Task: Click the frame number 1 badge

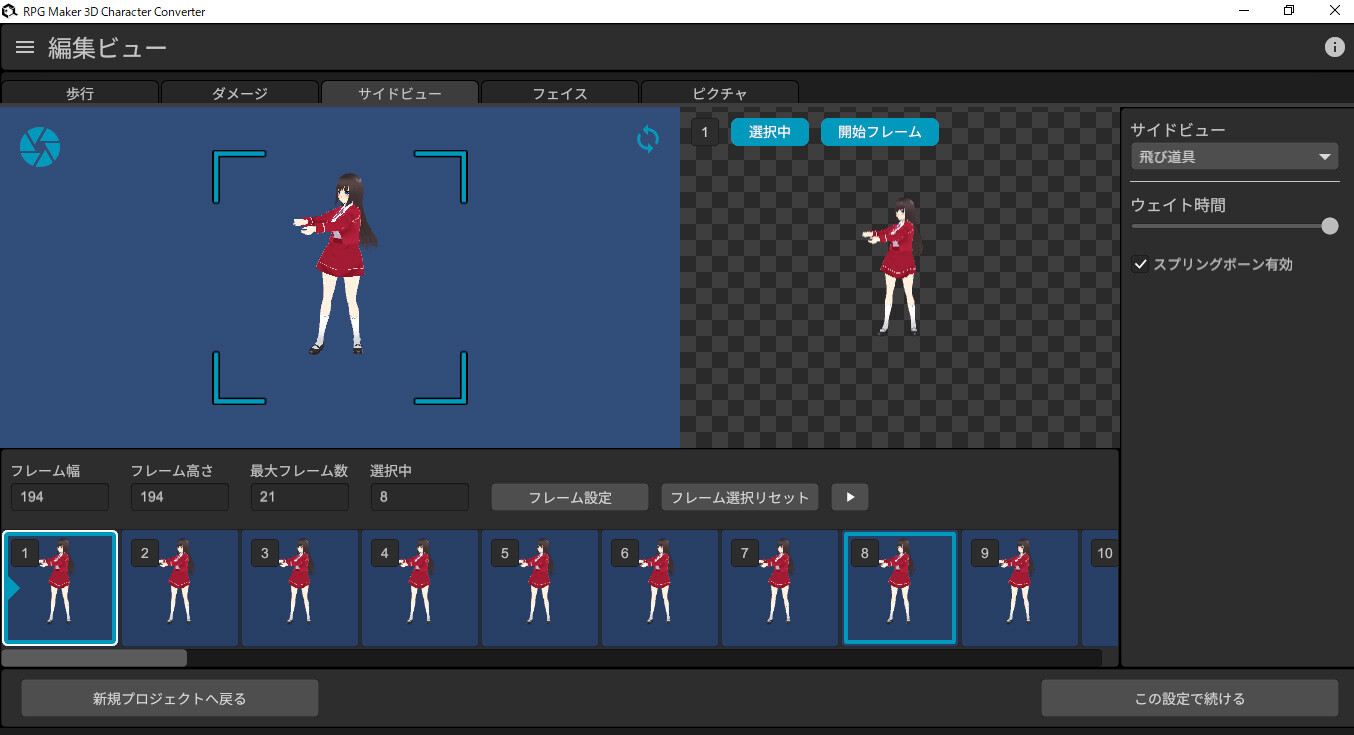Action: point(705,131)
